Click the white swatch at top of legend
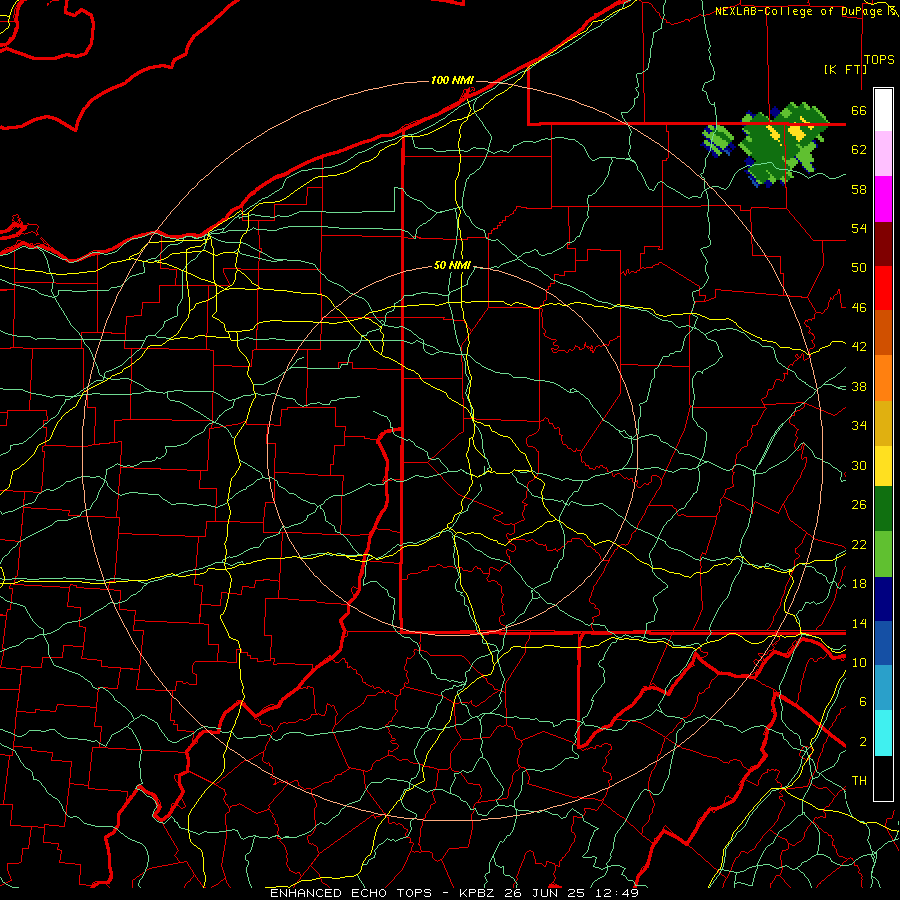This screenshot has width=900, height=900. 883,110
